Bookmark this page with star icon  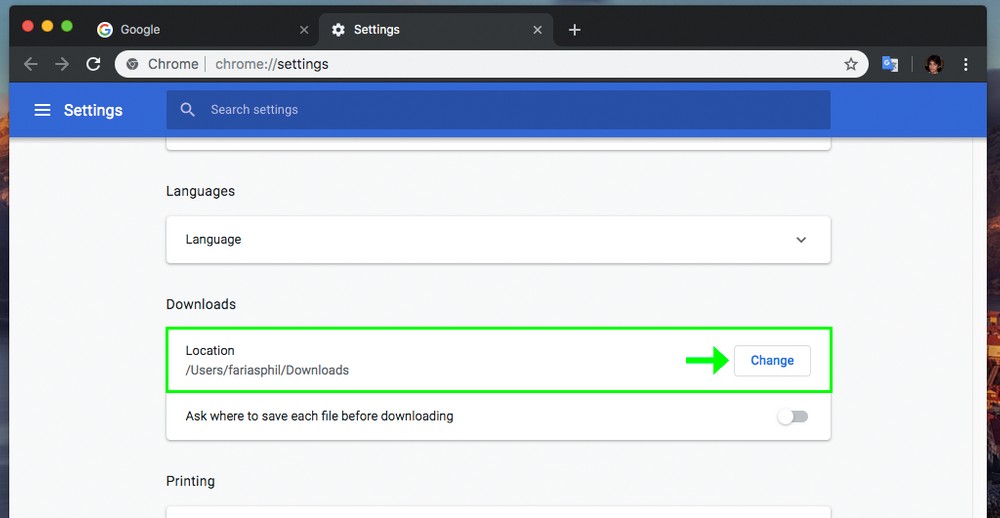[x=851, y=64]
